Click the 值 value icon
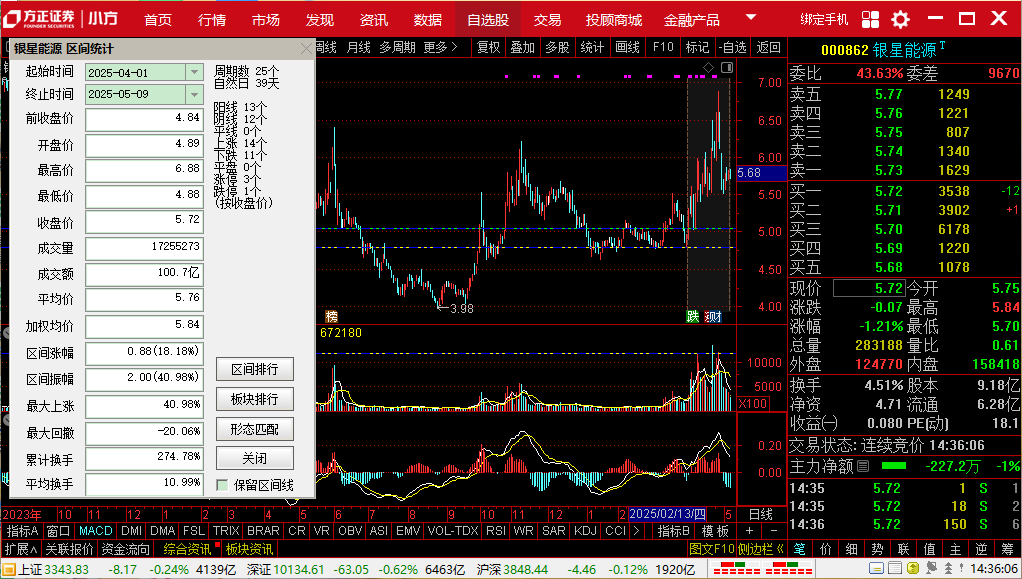Image resolution: width=1022 pixels, height=579 pixels. click(x=929, y=549)
